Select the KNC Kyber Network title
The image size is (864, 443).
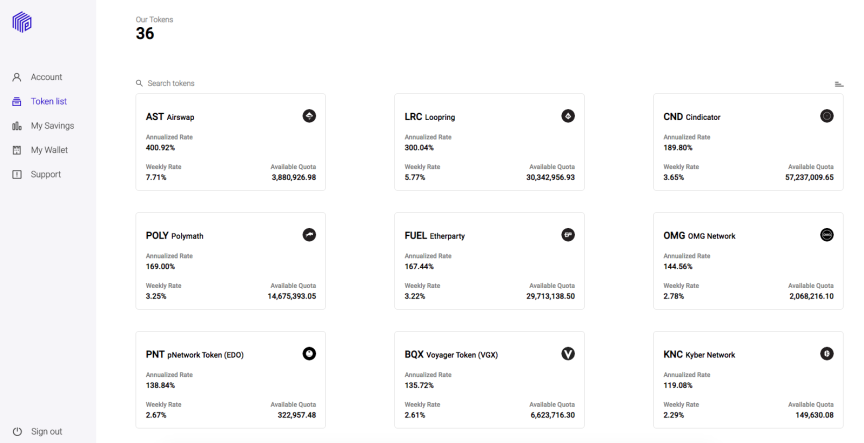coord(699,355)
